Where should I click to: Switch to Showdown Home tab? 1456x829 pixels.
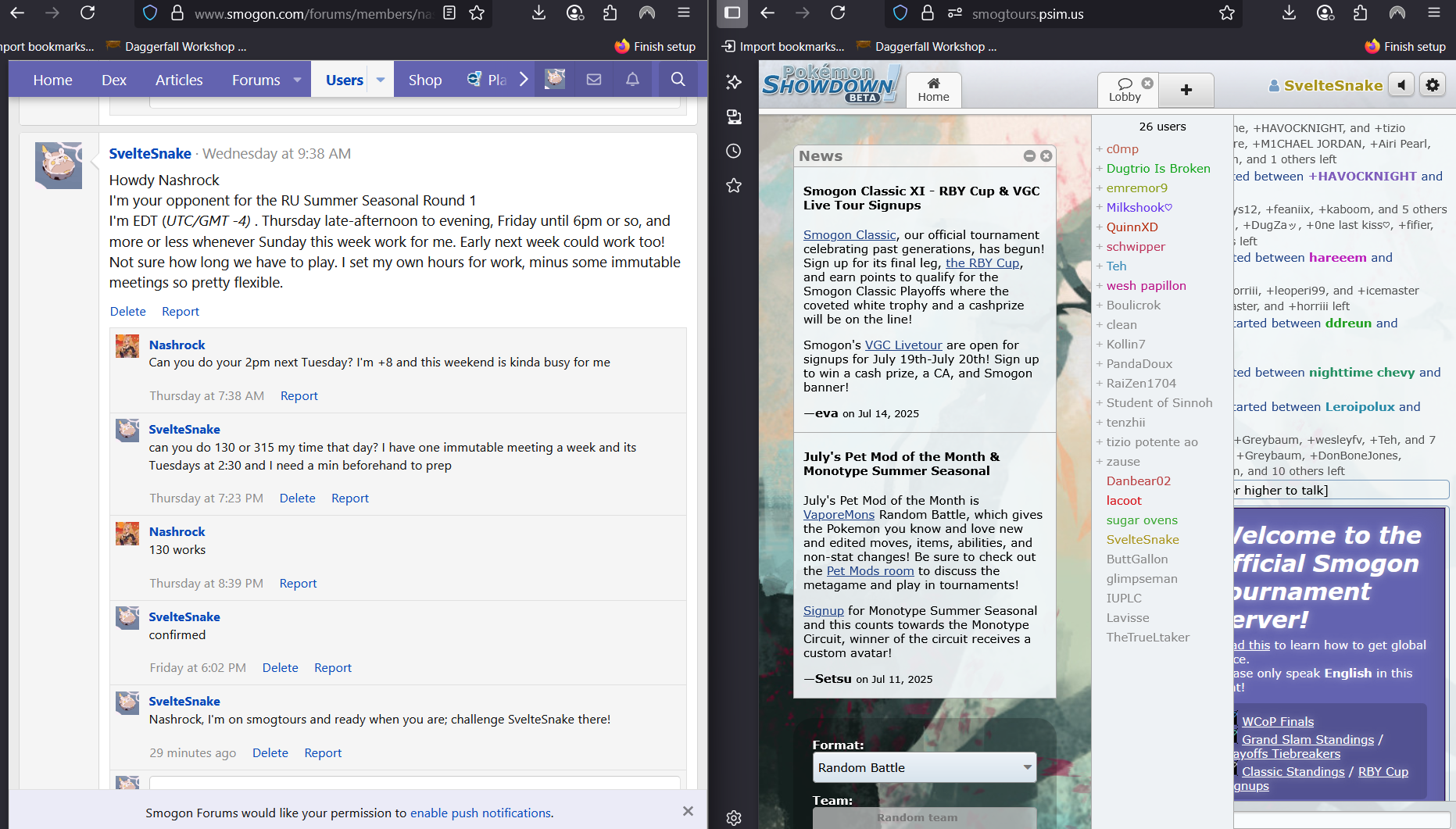coord(933,90)
